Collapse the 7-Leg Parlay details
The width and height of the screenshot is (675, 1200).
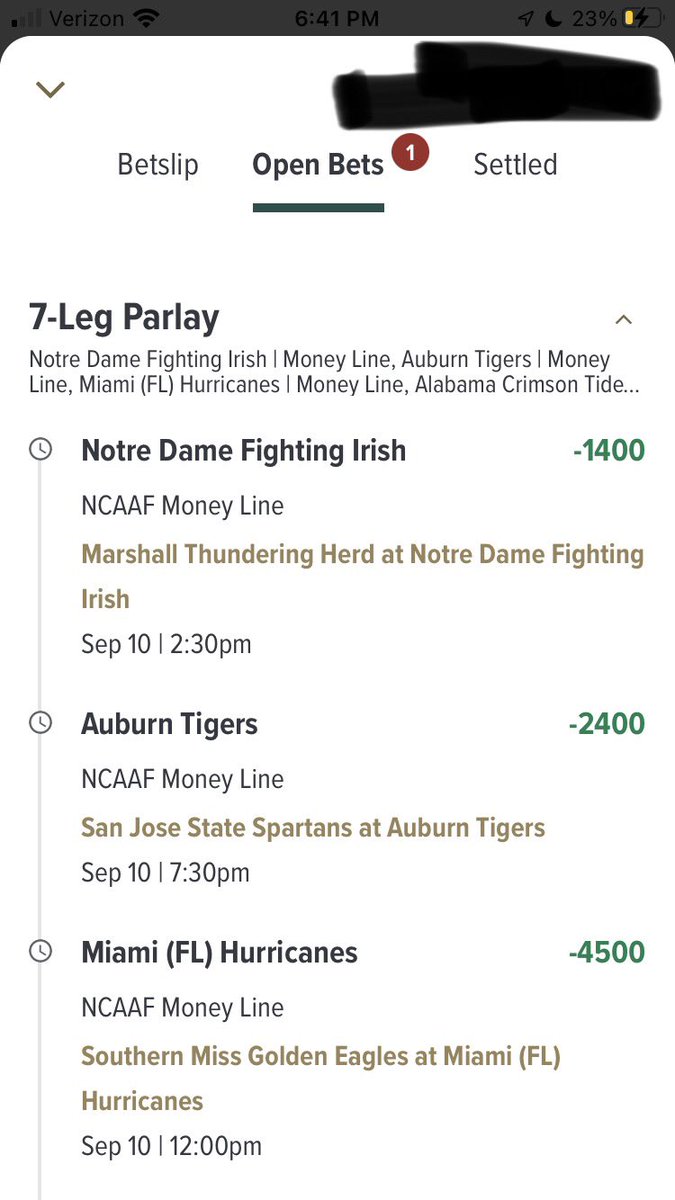623,320
